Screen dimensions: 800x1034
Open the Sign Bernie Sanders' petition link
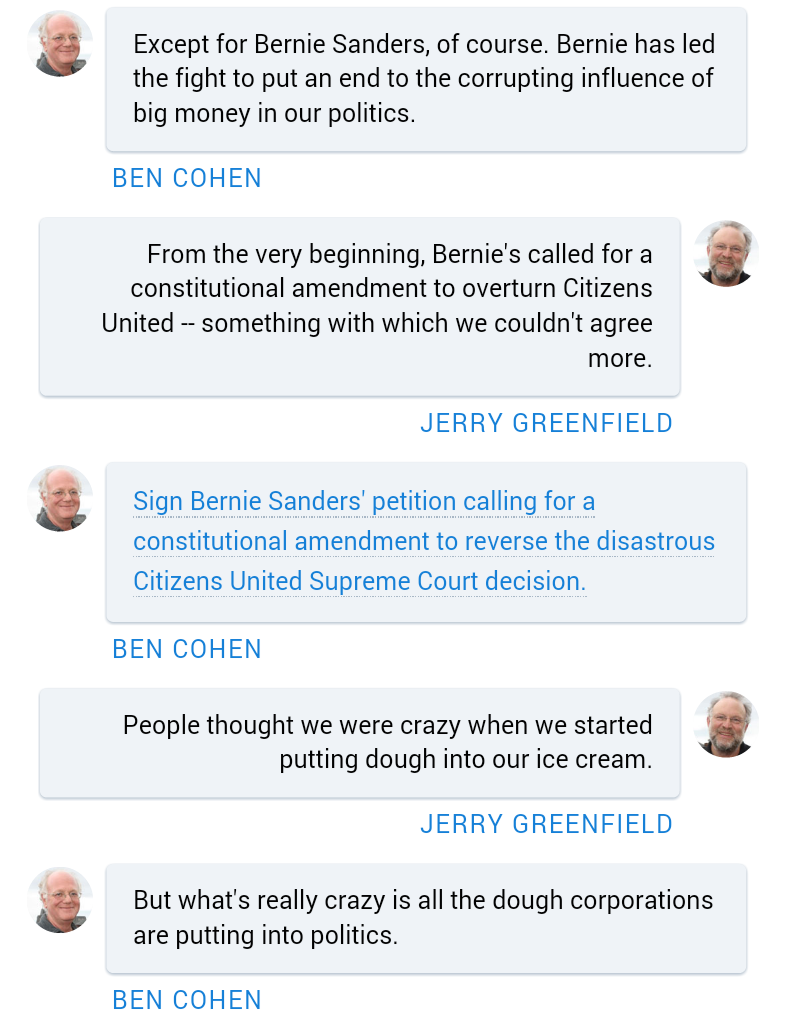[364, 501]
